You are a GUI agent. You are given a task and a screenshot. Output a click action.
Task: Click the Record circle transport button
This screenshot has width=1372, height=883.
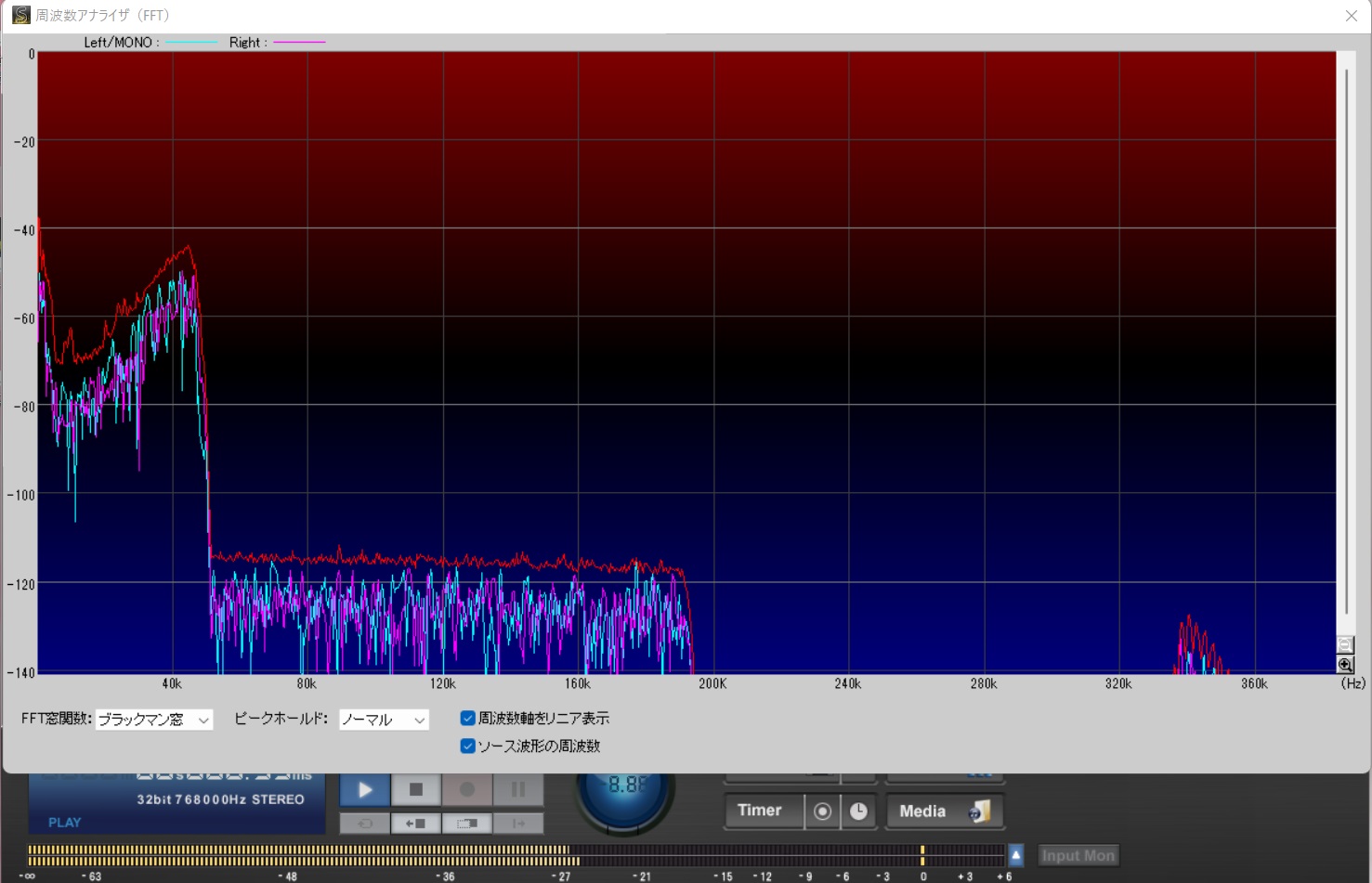click(x=467, y=790)
